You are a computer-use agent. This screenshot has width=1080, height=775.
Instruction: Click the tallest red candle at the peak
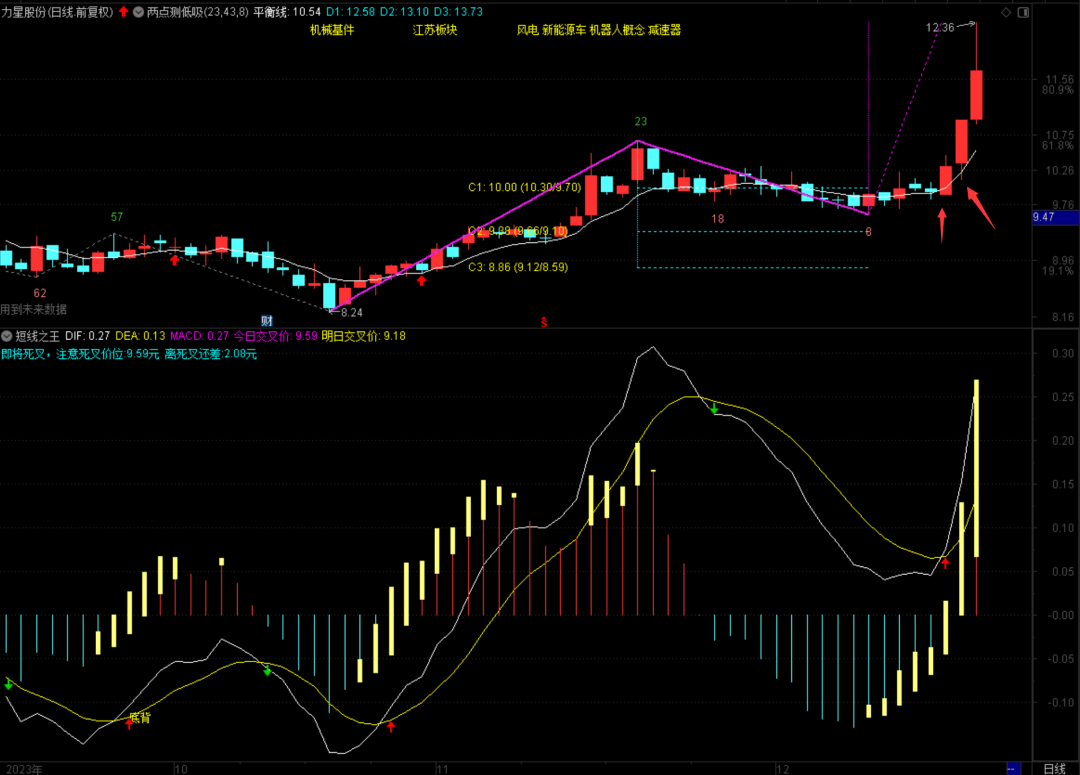(x=976, y=94)
